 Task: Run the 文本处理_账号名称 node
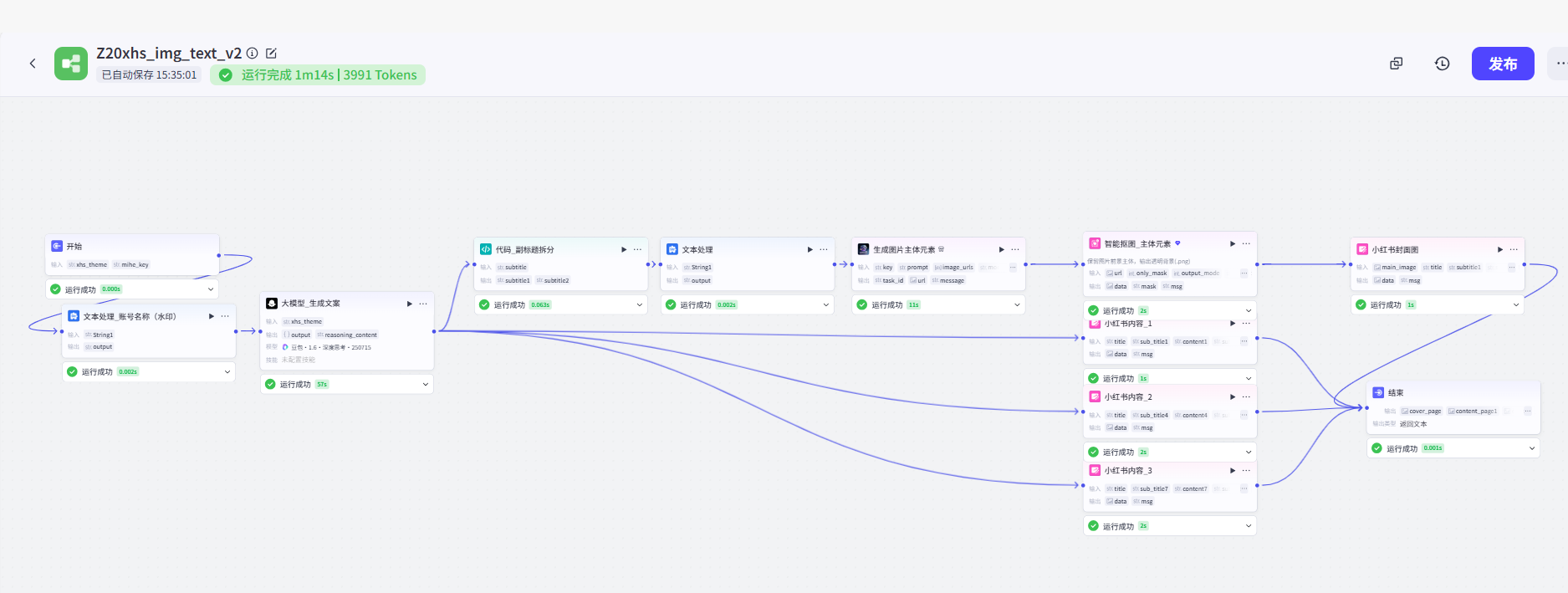click(x=212, y=316)
